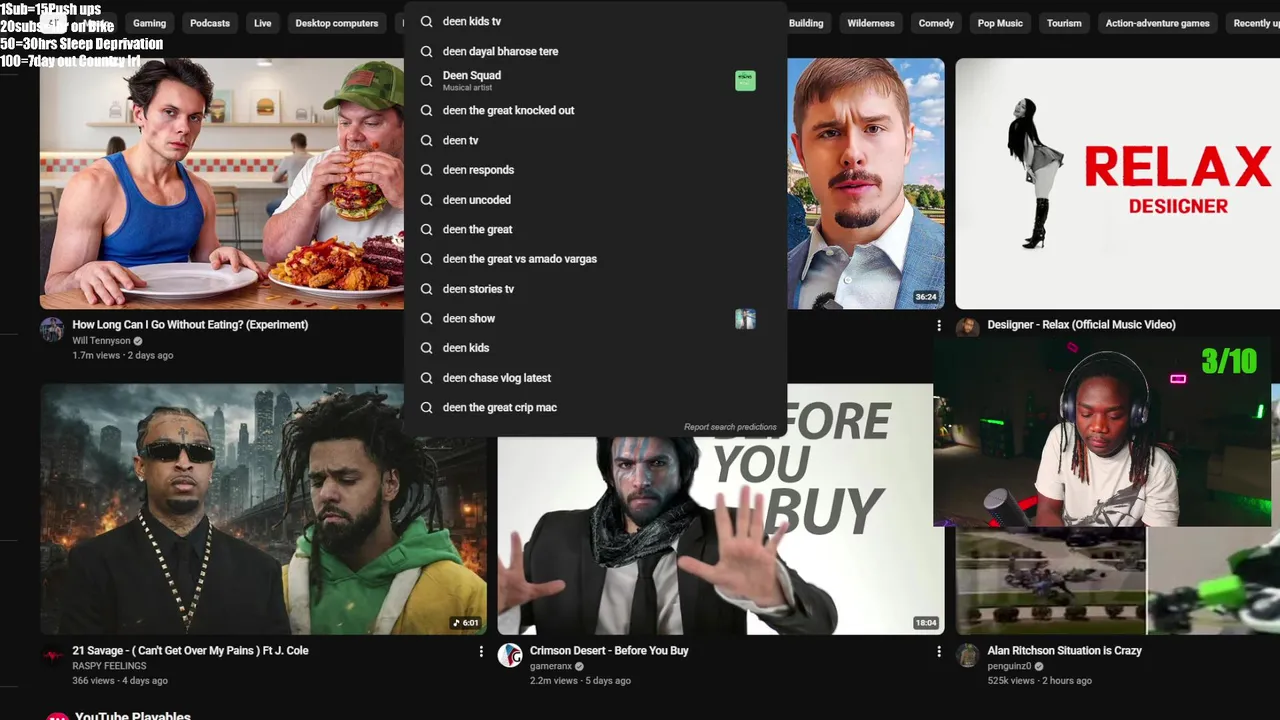Open 'Crimson Desert - Before You Buy' title

(609, 651)
